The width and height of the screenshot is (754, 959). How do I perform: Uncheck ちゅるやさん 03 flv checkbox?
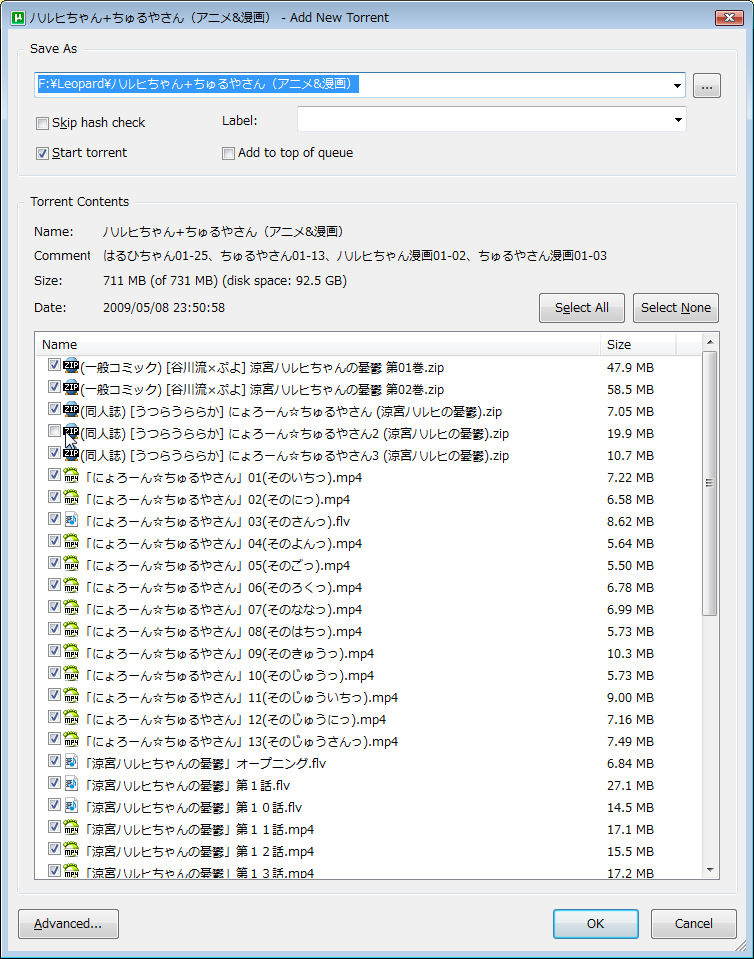54,519
